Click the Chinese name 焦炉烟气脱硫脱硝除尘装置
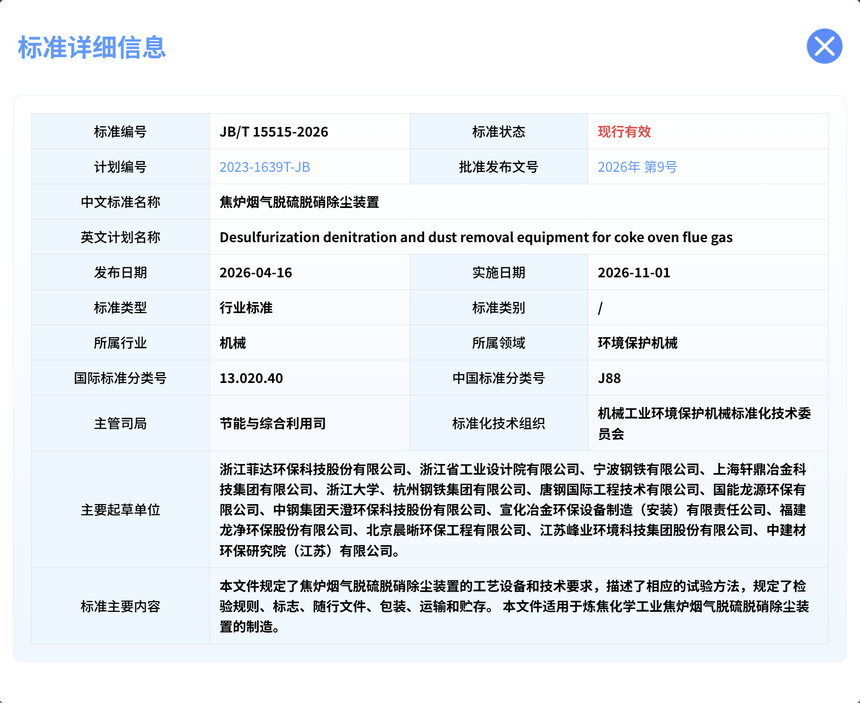 [x=299, y=202]
